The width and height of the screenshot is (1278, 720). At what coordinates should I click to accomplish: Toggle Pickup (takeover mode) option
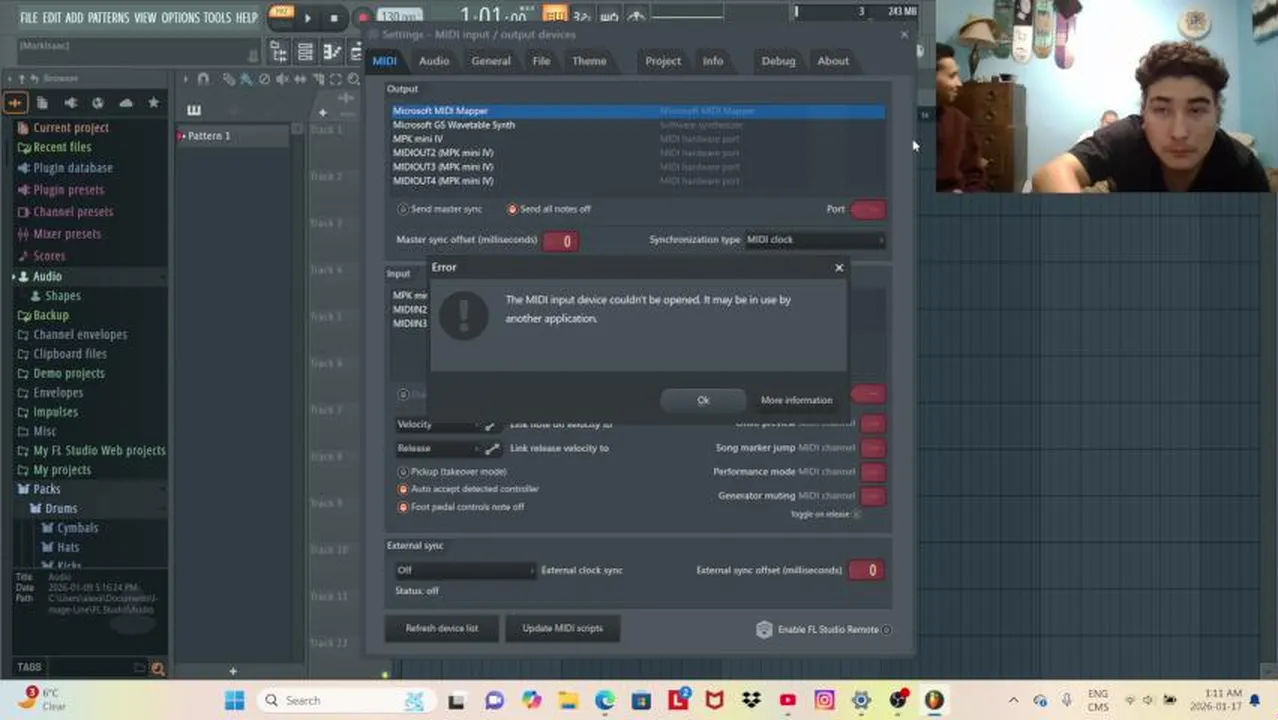coord(403,472)
